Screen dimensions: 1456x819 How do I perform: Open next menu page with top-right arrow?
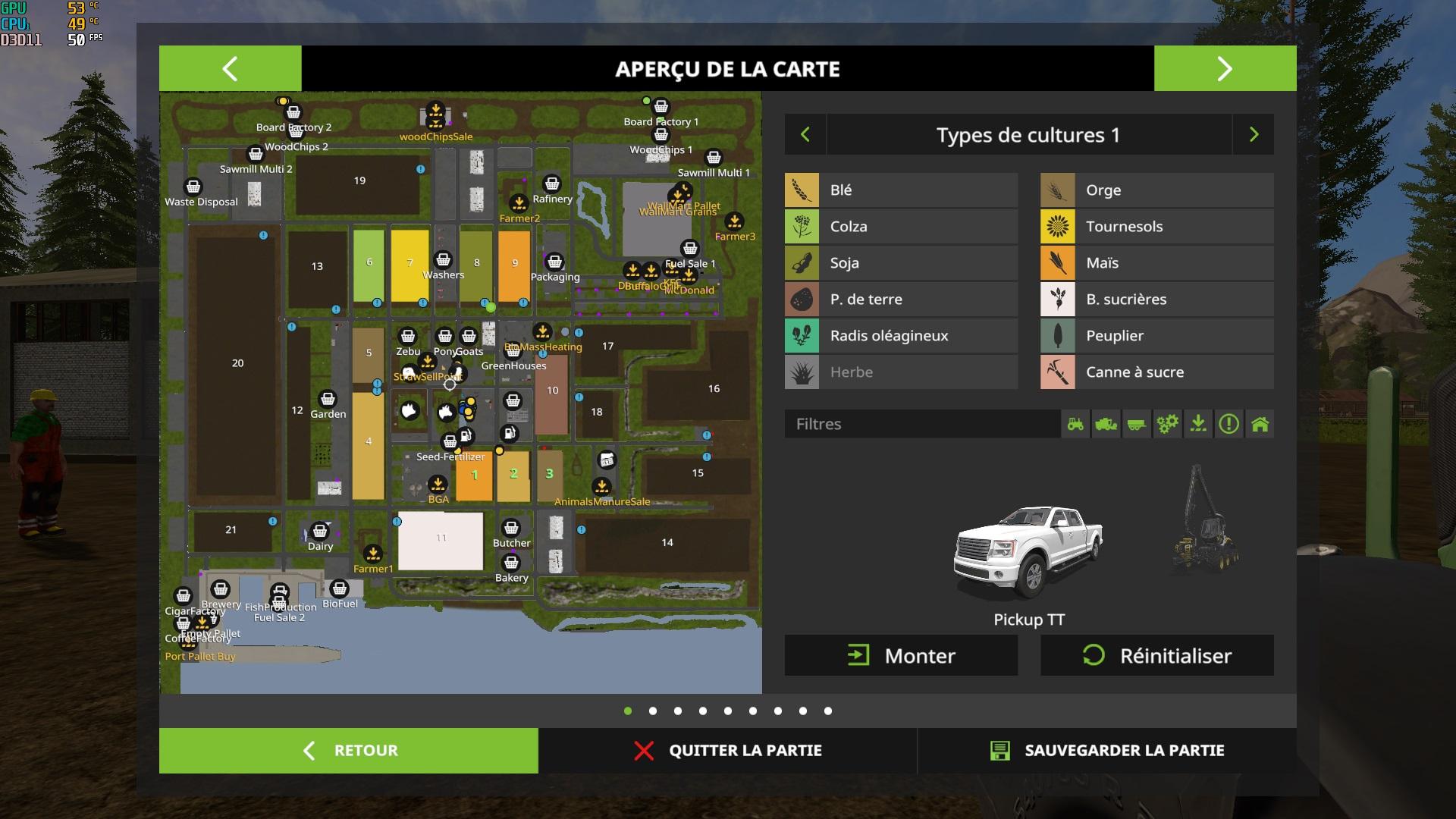pos(1225,68)
